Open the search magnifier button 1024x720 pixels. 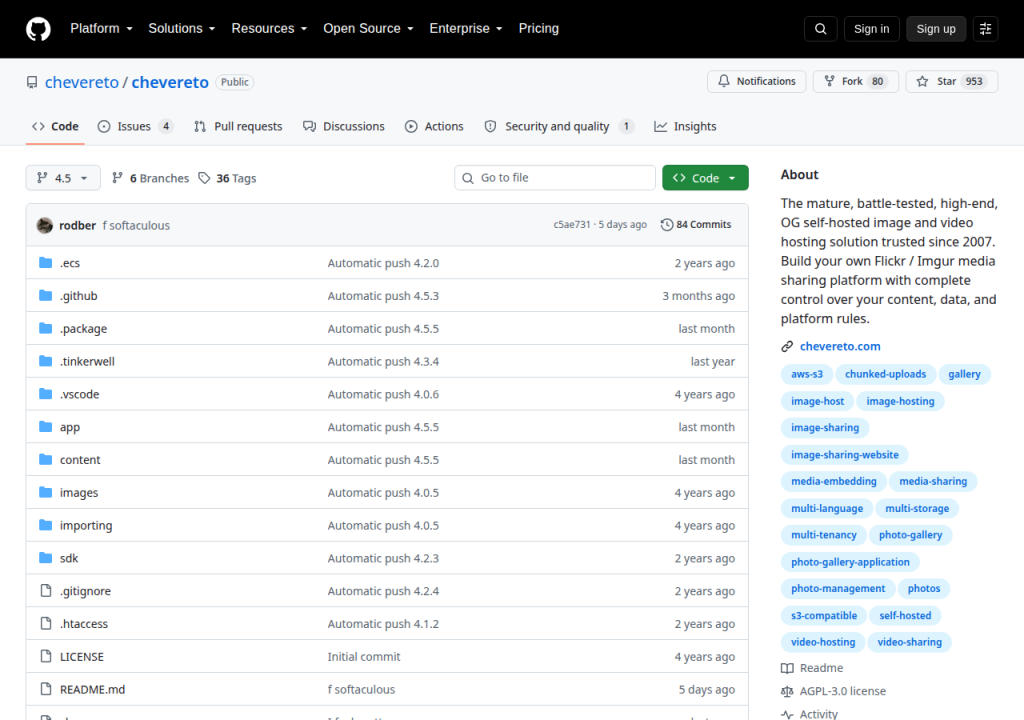820,29
